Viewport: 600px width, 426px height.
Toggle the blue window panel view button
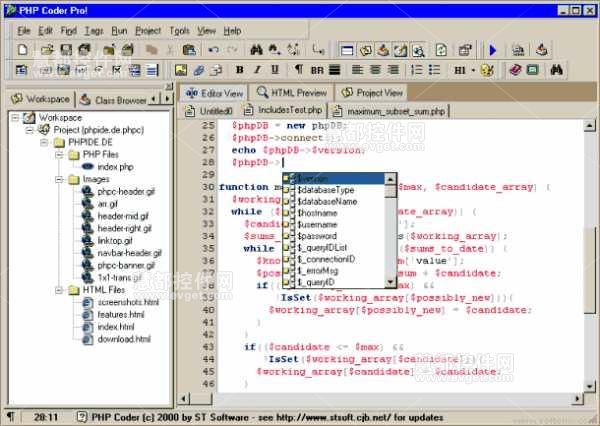347,50
